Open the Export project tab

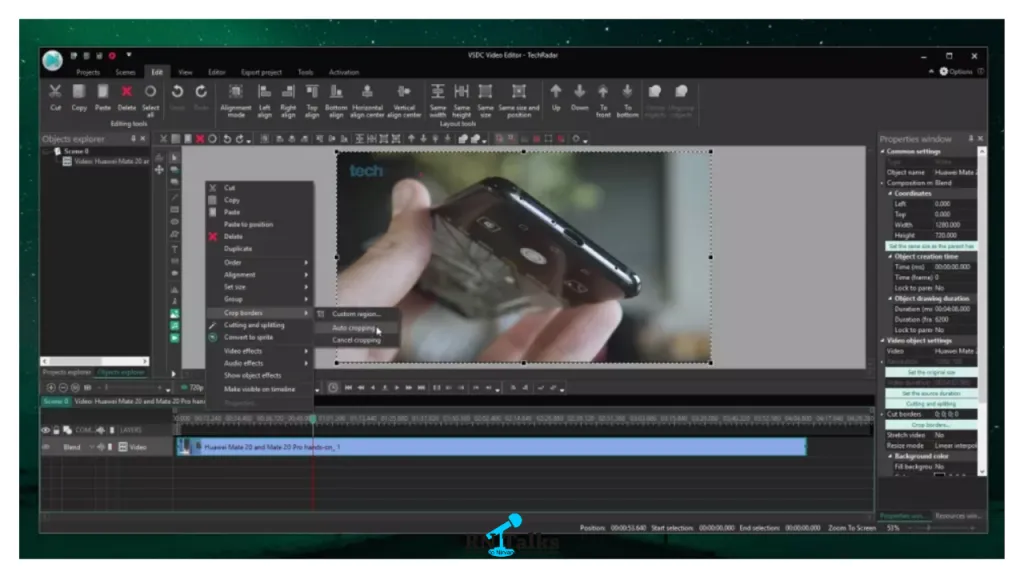[261, 72]
